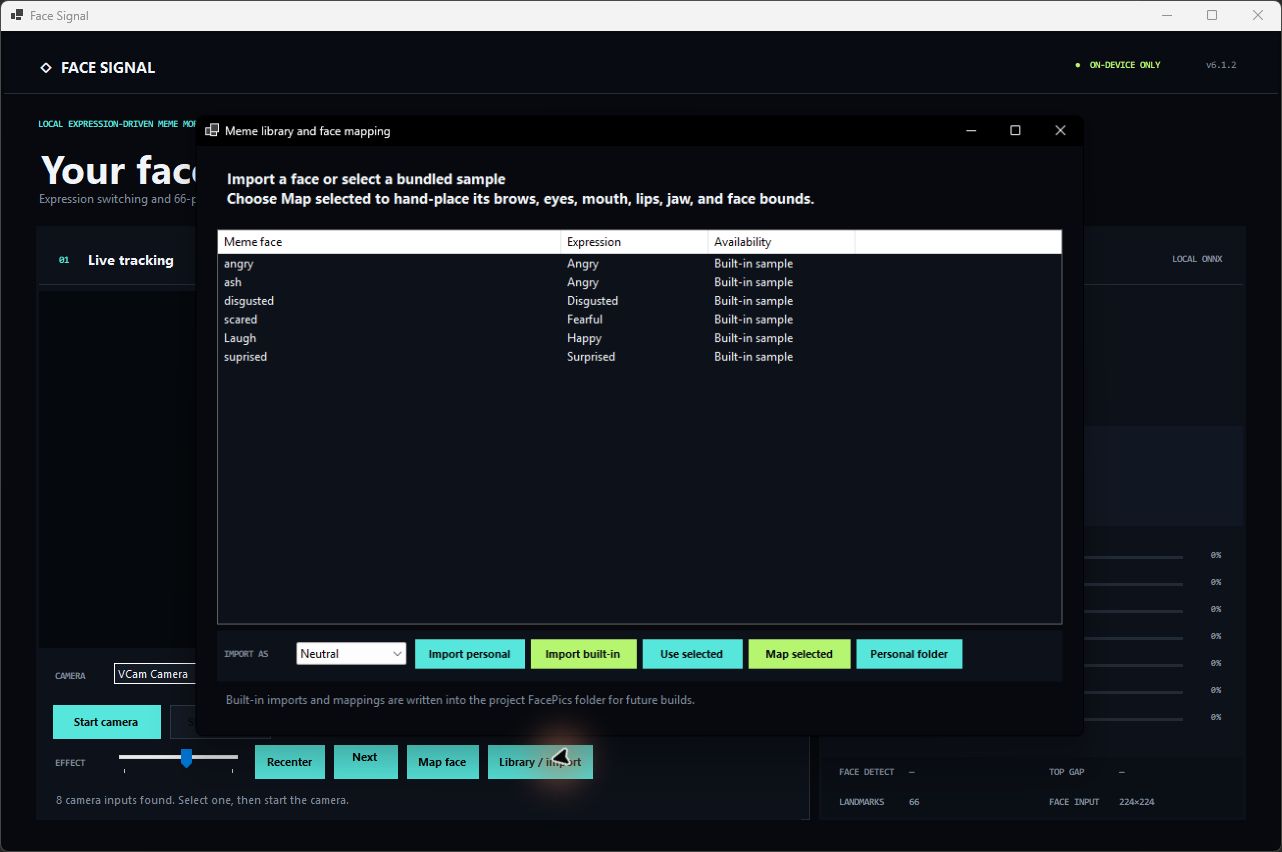This screenshot has width=1282, height=852.
Task: Click the "Fearful" expression cell
Action: 585,320
